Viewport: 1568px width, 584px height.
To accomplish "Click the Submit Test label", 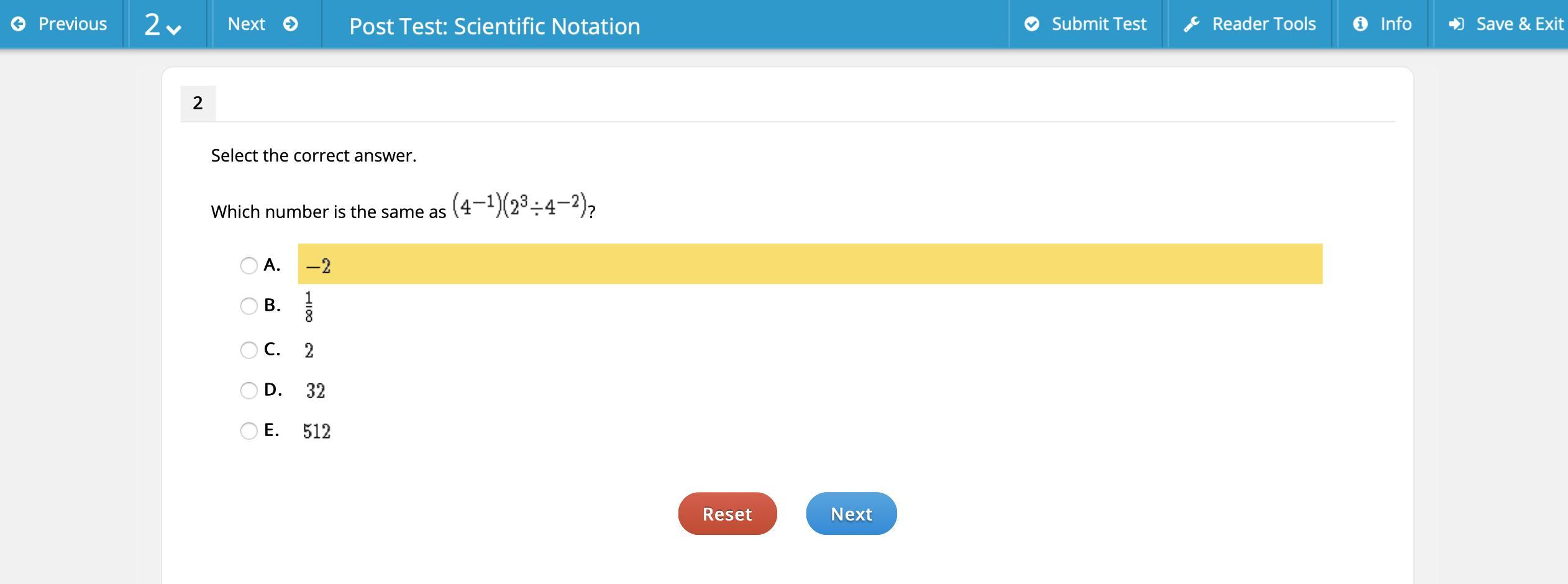I will pyautogui.click(x=1098, y=24).
